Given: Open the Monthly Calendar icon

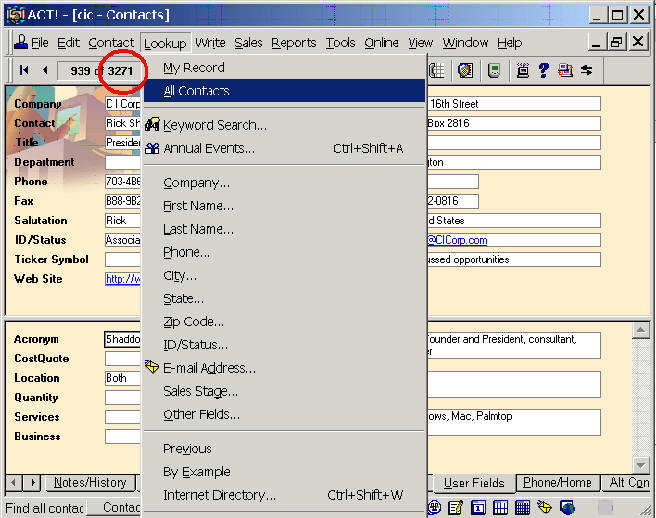Looking at the screenshot, I should (522, 508).
